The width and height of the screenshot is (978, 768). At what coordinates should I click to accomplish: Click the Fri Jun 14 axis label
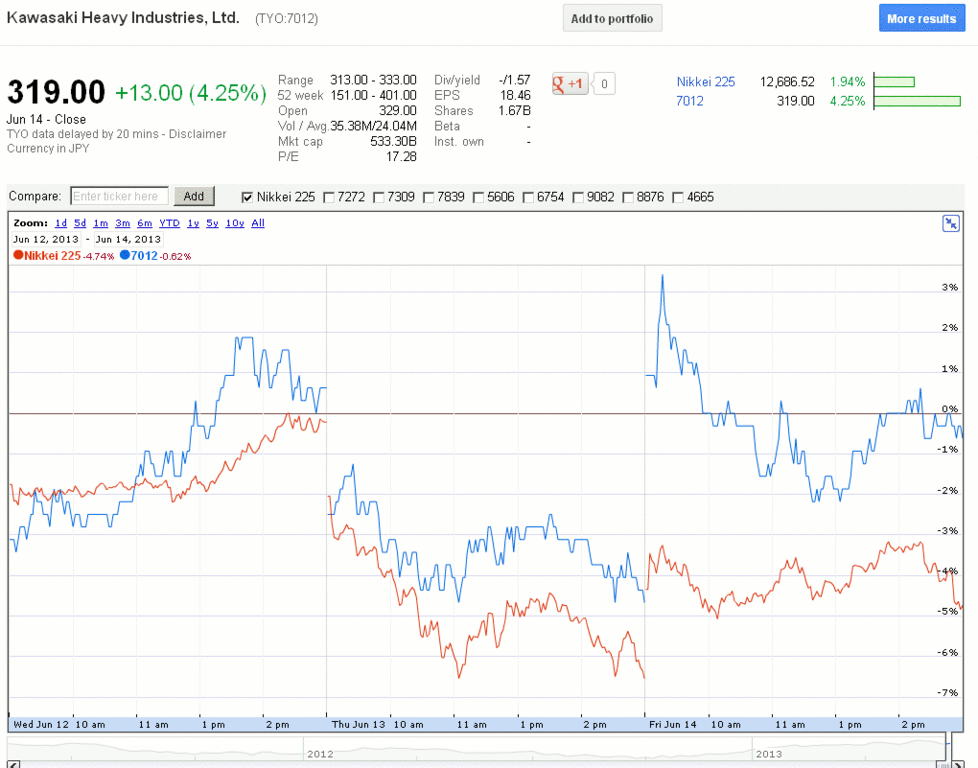(672, 724)
